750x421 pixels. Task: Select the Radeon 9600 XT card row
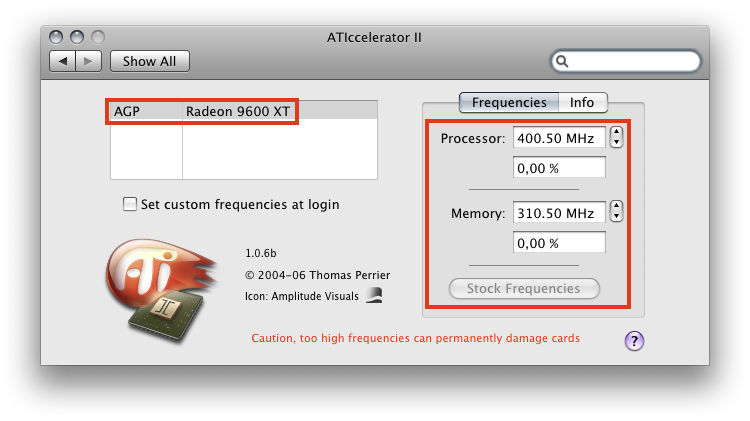click(244, 111)
